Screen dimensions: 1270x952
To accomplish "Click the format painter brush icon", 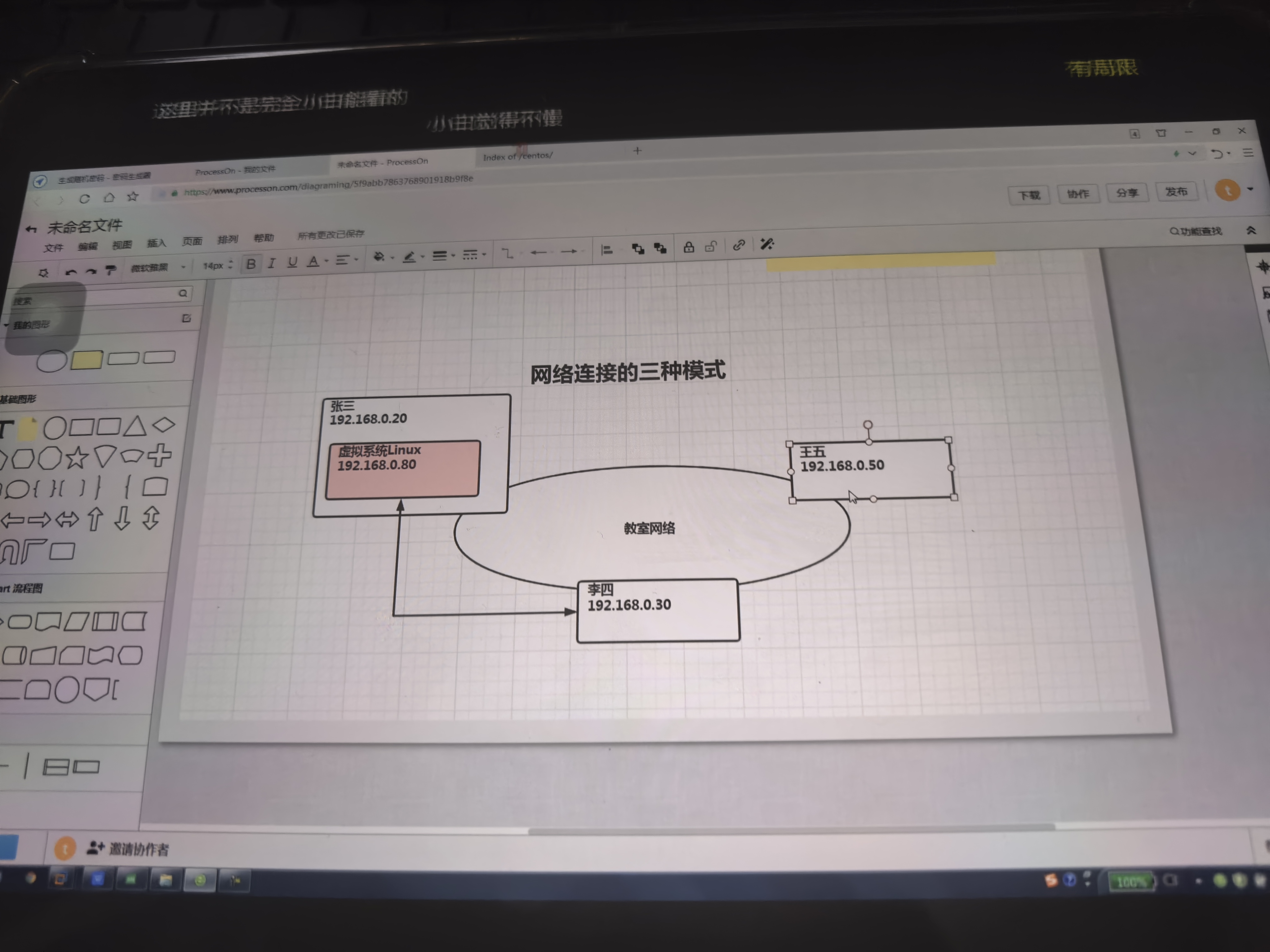I will 111,269.
